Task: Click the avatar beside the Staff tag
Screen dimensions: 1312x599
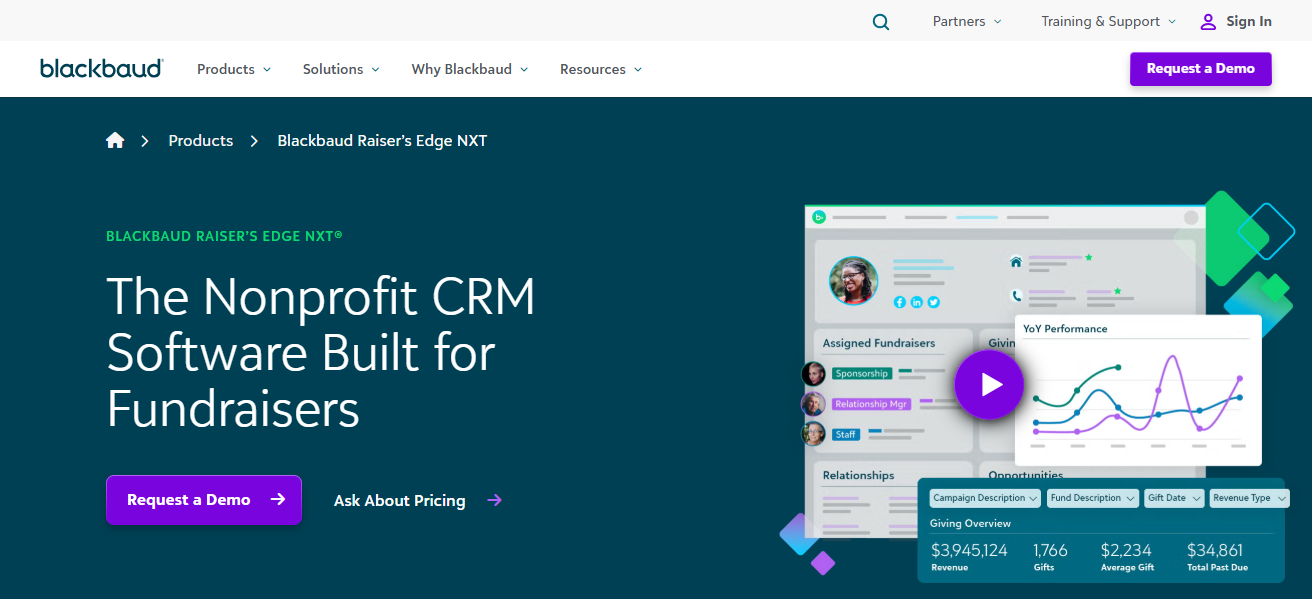Action: pos(814,434)
